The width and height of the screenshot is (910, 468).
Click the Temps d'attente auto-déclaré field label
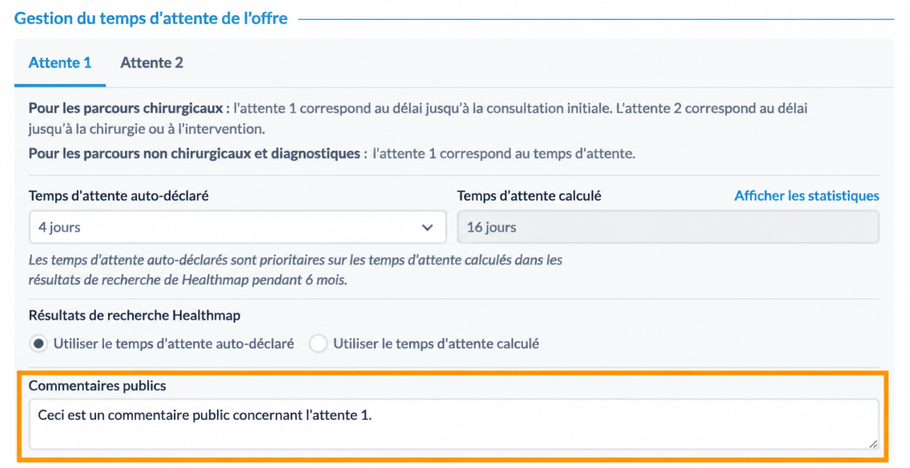point(118,196)
